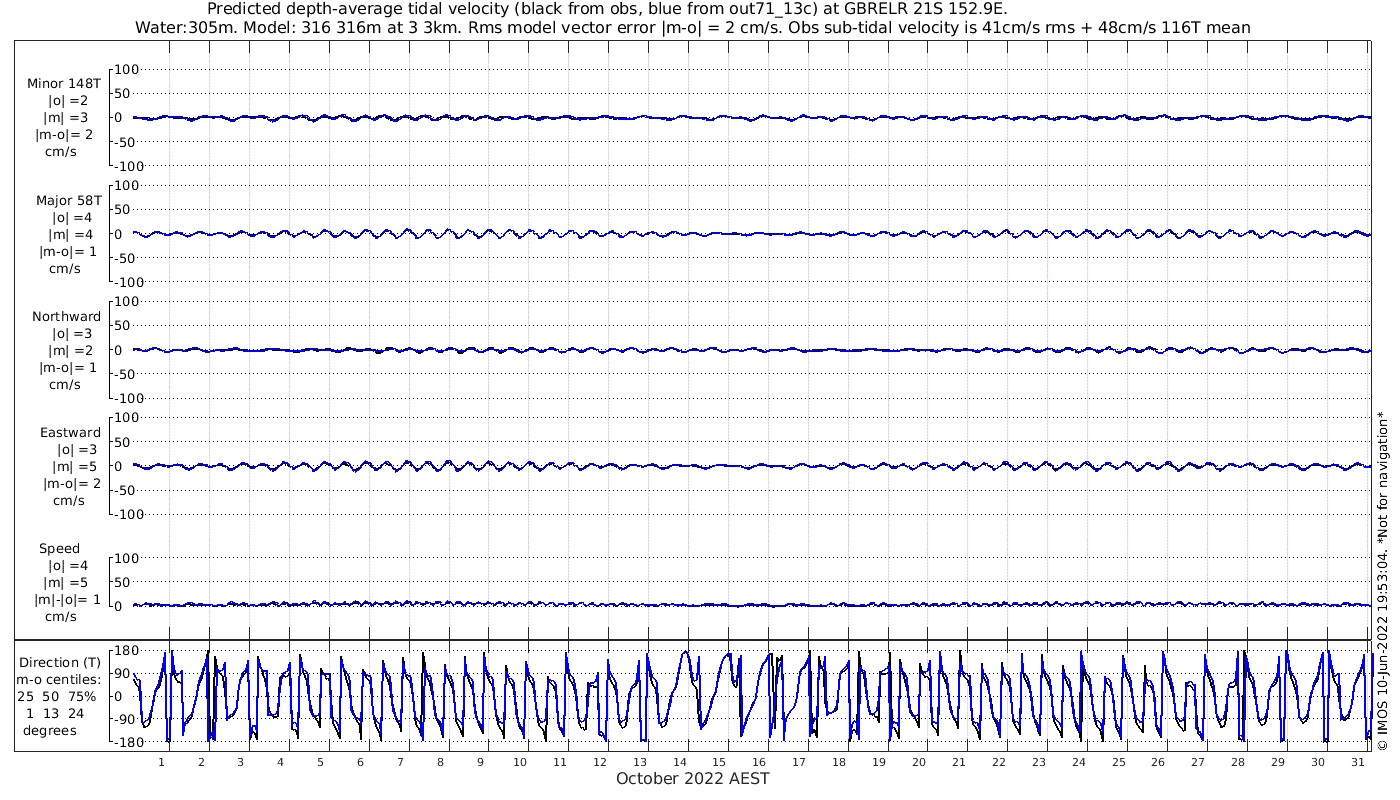The width and height of the screenshot is (1400, 800).
Task: Click "|m| =5" under Eastward
Action: tap(72, 467)
